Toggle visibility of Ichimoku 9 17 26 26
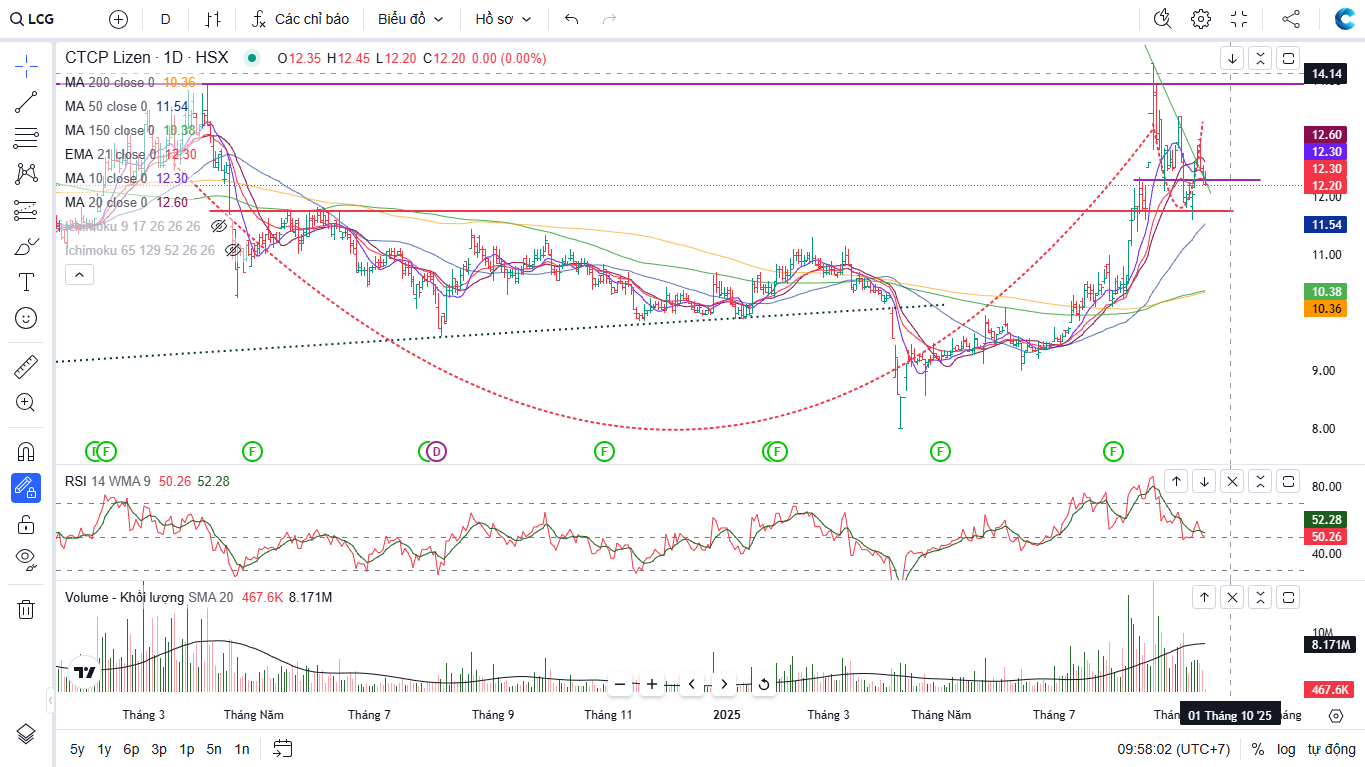 click(x=219, y=227)
